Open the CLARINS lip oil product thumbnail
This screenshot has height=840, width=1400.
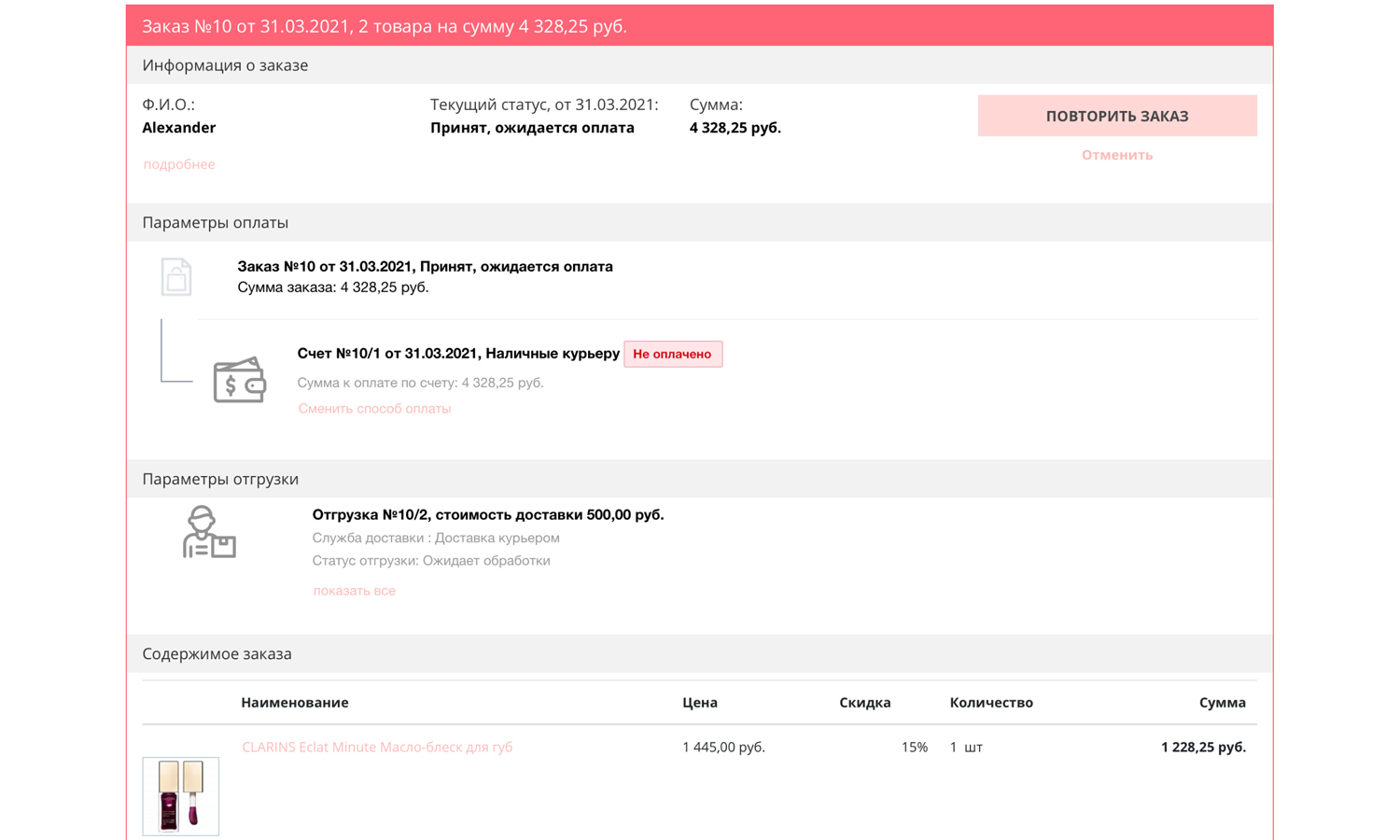coord(180,795)
